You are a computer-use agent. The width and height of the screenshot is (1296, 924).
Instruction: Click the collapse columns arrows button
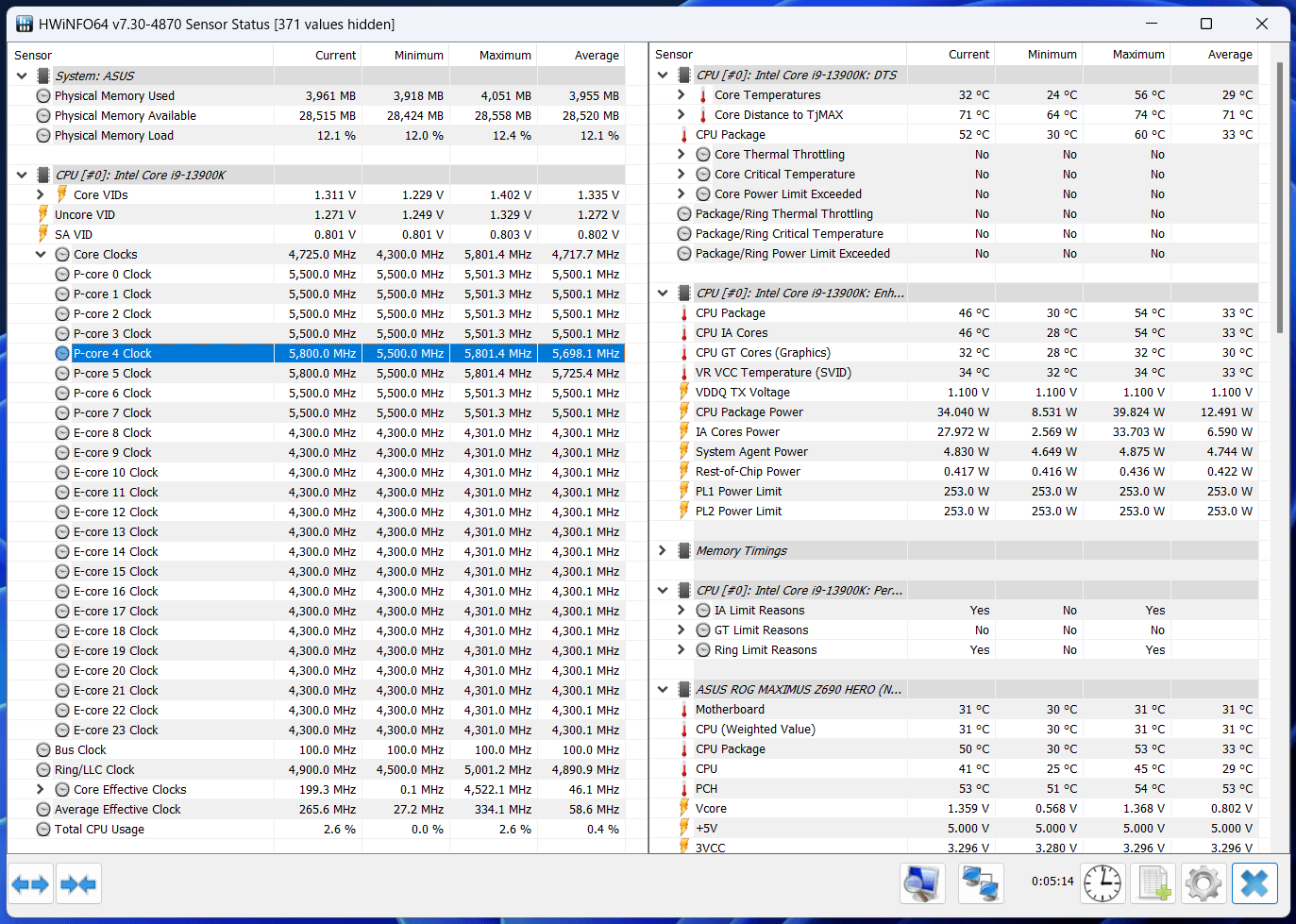point(78,884)
